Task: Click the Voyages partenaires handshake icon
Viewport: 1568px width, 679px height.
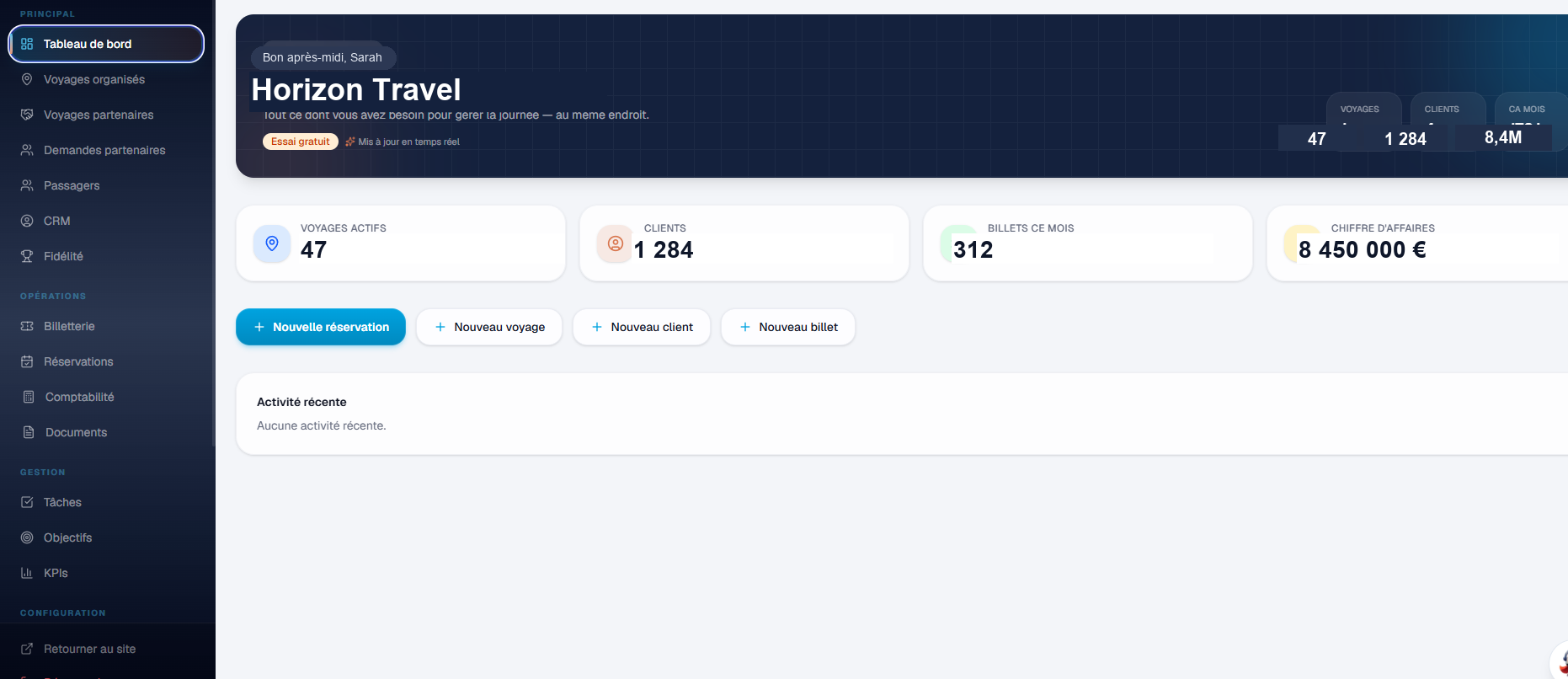Action: pyautogui.click(x=27, y=115)
